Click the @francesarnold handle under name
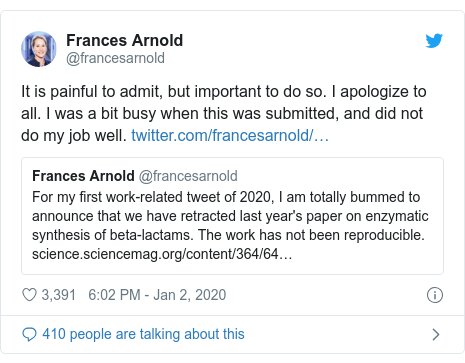 click(x=115, y=58)
